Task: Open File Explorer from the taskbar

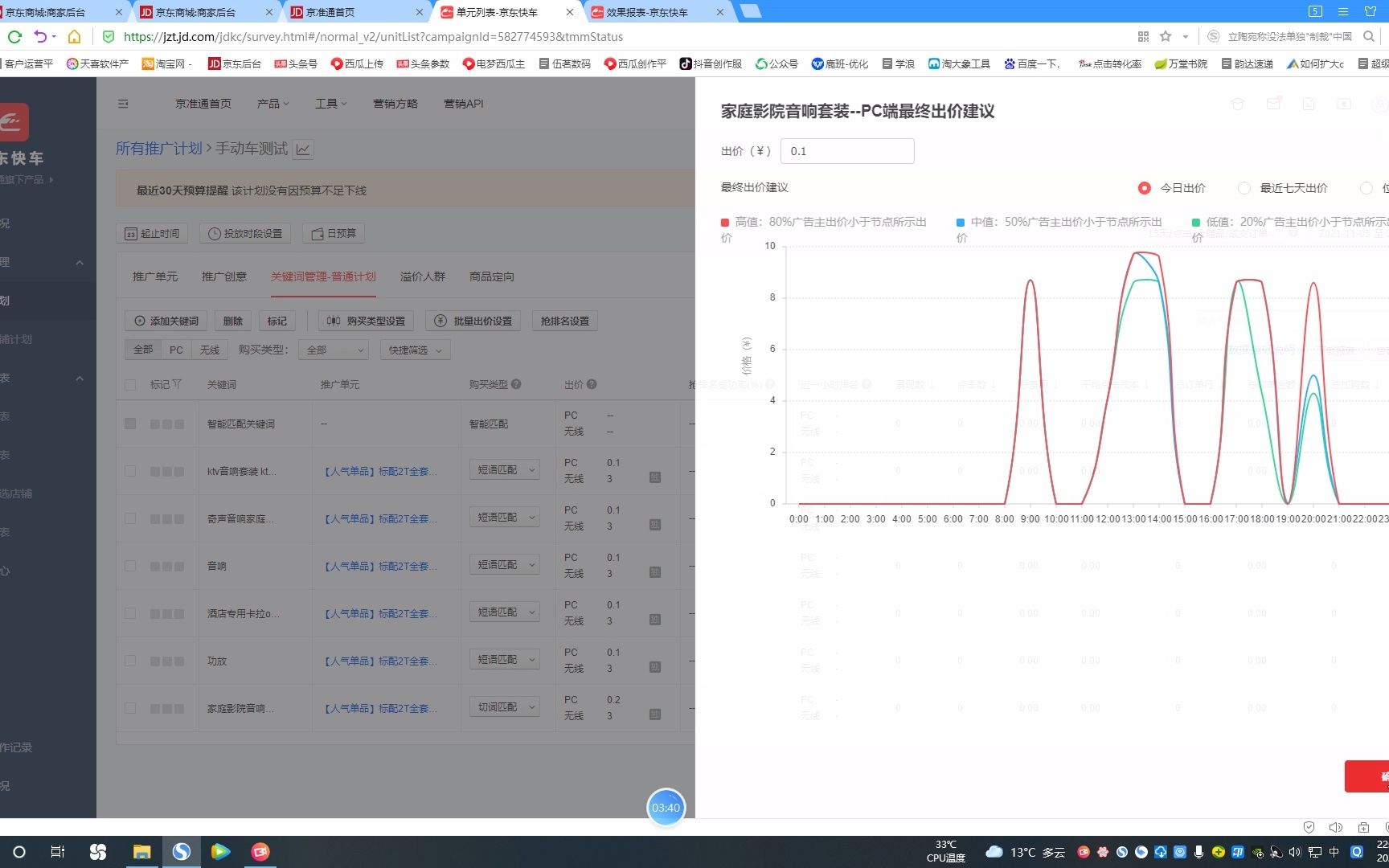Action: (141, 852)
